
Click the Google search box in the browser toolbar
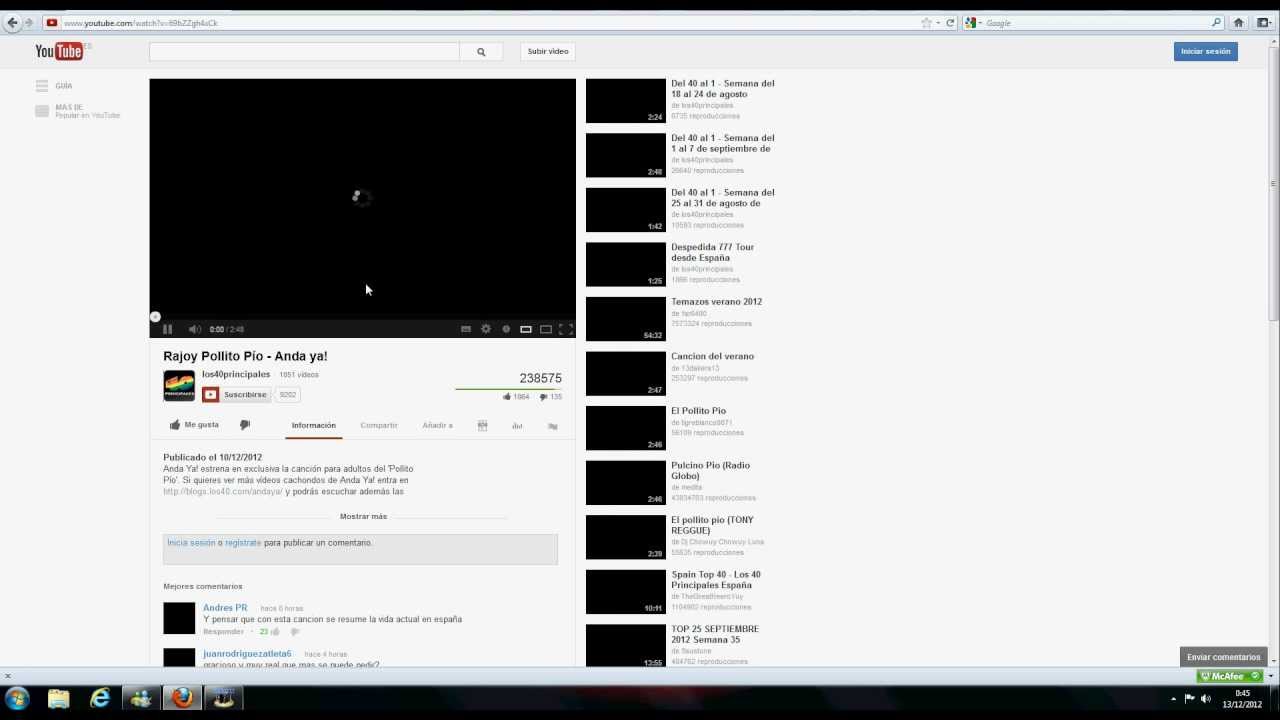coord(1097,23)
